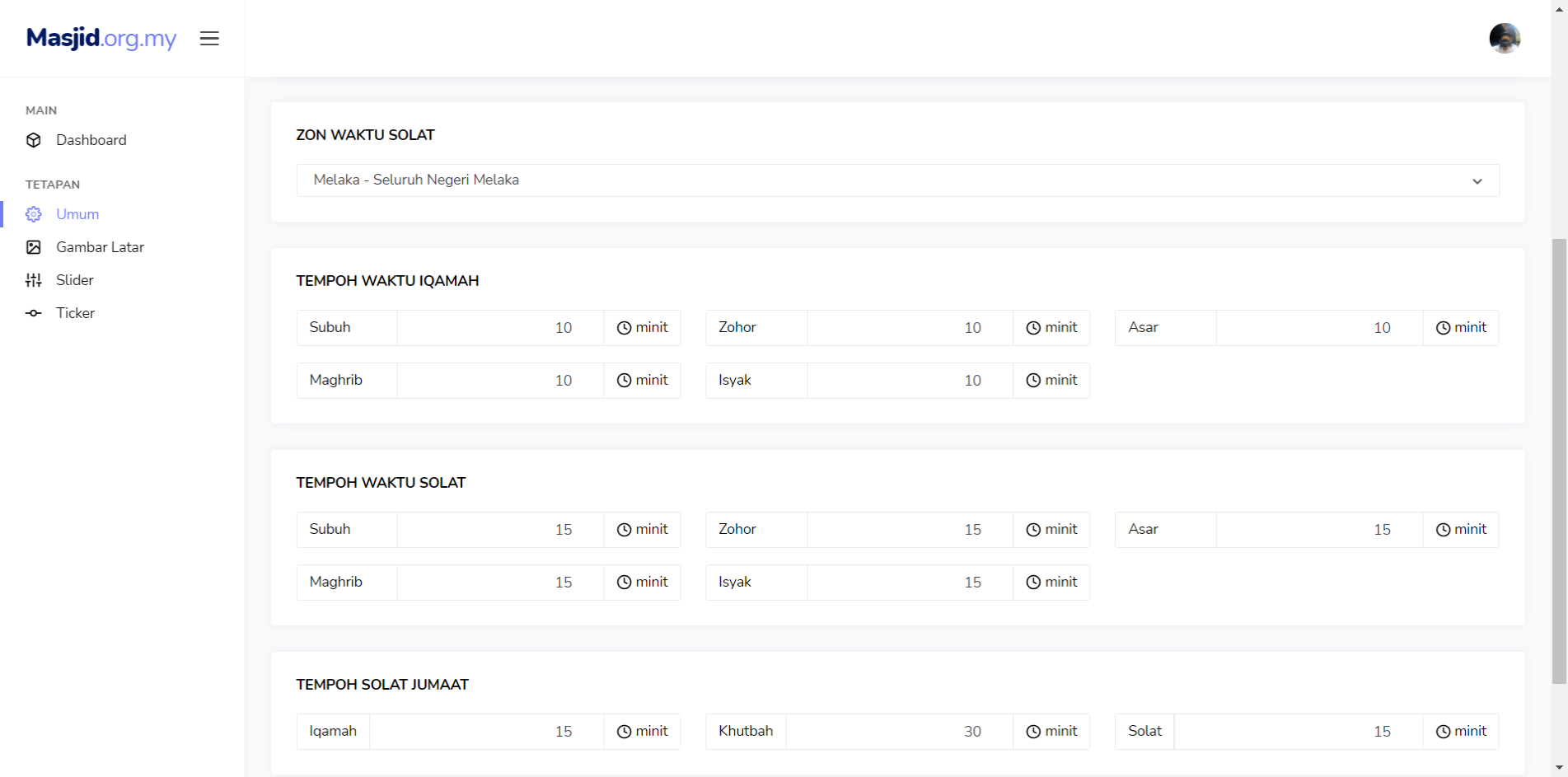Open the Ticker settings page
Screen dimensions: 1568x777
pos(75,313)
